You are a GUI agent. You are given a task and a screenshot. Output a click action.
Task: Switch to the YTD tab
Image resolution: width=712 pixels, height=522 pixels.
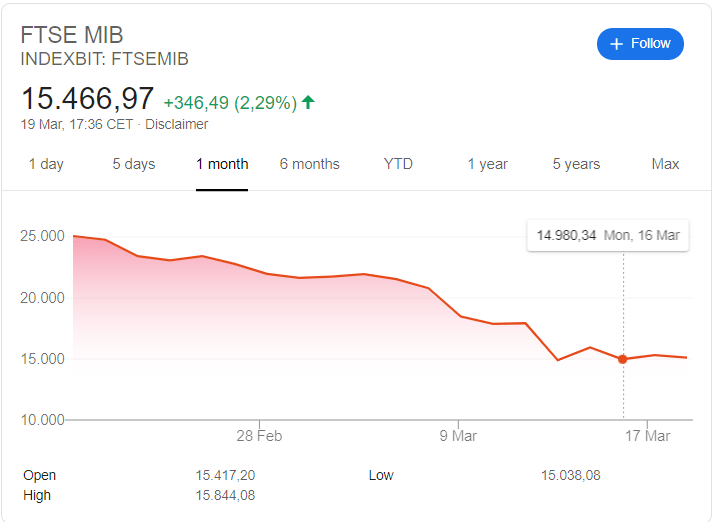point(398,164)
